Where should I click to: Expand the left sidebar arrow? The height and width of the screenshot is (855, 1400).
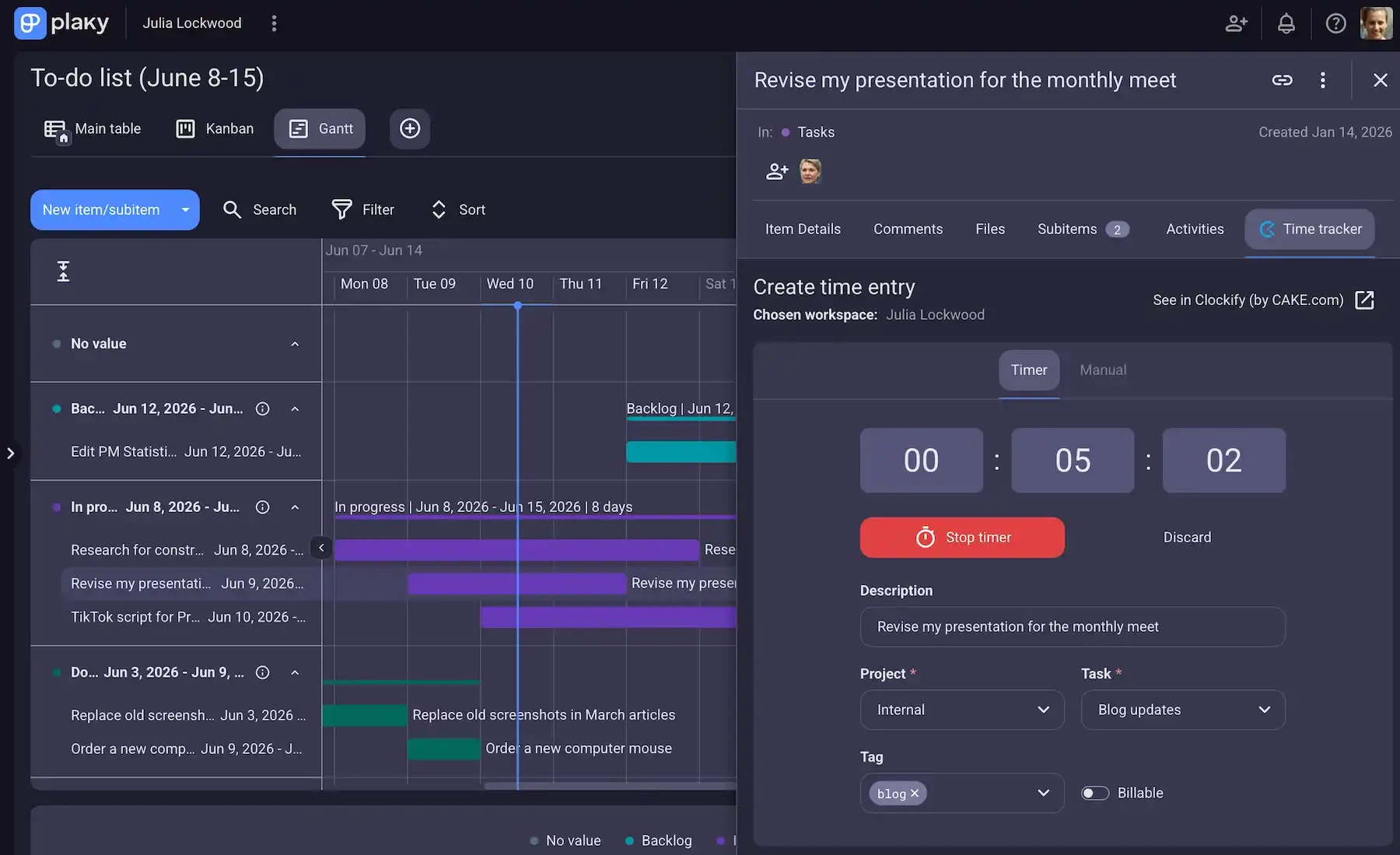coord(10,453)
